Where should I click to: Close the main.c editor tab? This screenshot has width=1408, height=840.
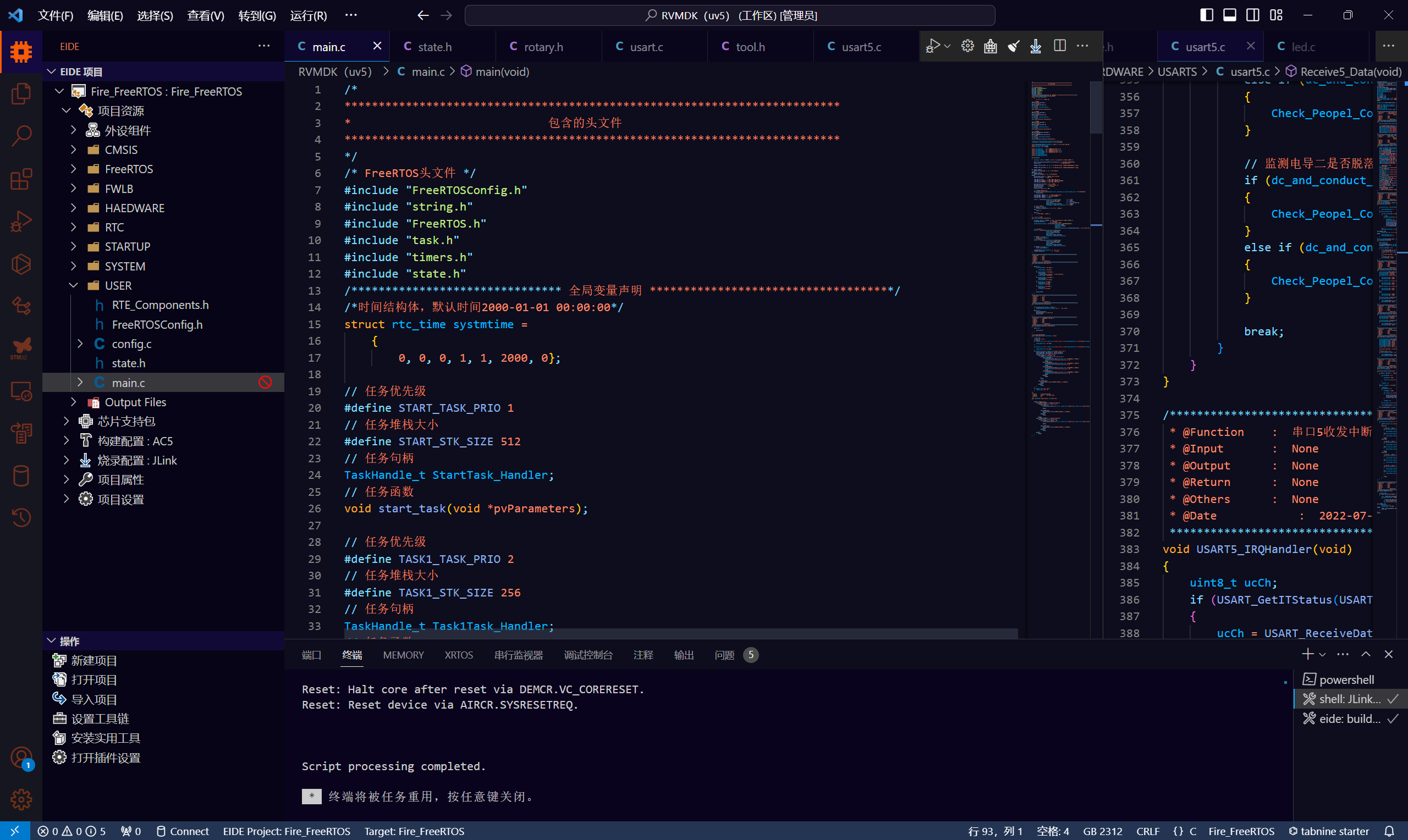pos(377,46)
